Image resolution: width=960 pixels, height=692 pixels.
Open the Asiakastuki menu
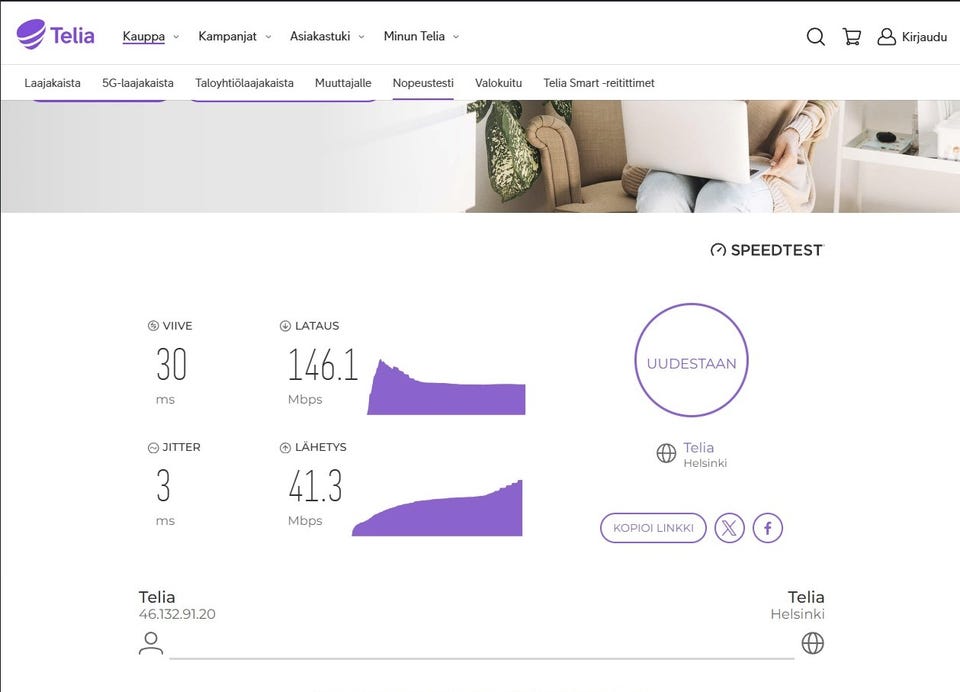[320, 37]
